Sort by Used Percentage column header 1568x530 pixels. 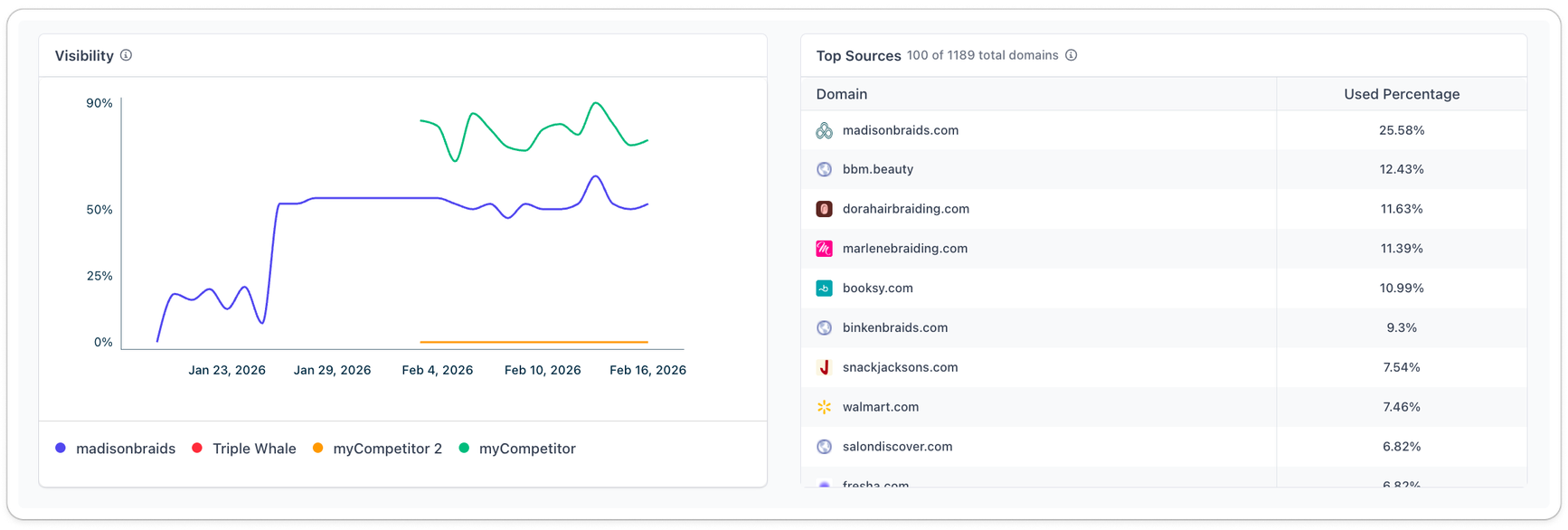(x=1402, y=94)
